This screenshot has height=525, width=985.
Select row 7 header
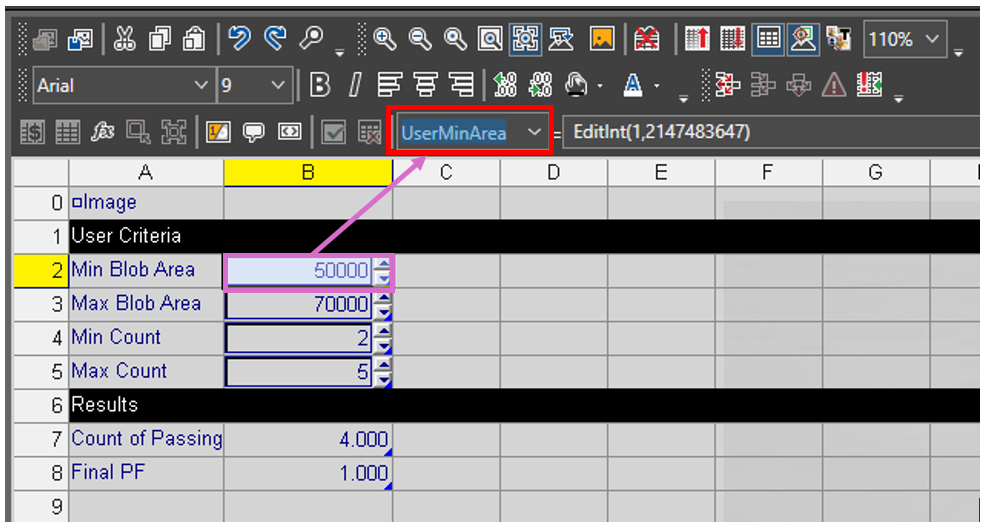click(x=41, y=440)
